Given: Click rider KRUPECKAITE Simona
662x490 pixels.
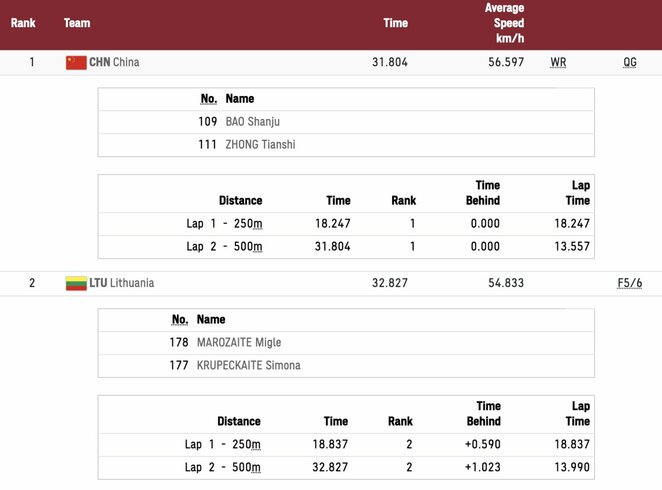Looking at the screenshot, I should click(x=248, y=365).
